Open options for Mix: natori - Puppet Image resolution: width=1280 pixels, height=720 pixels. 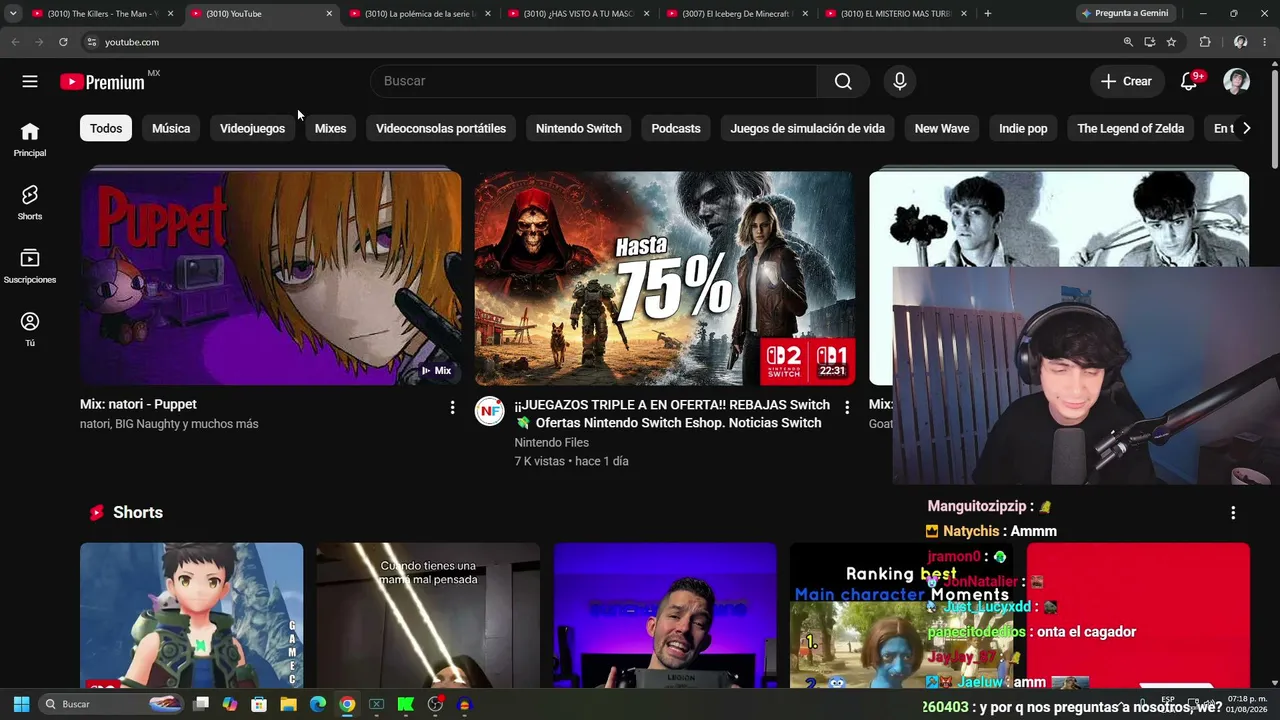(452, 407)
